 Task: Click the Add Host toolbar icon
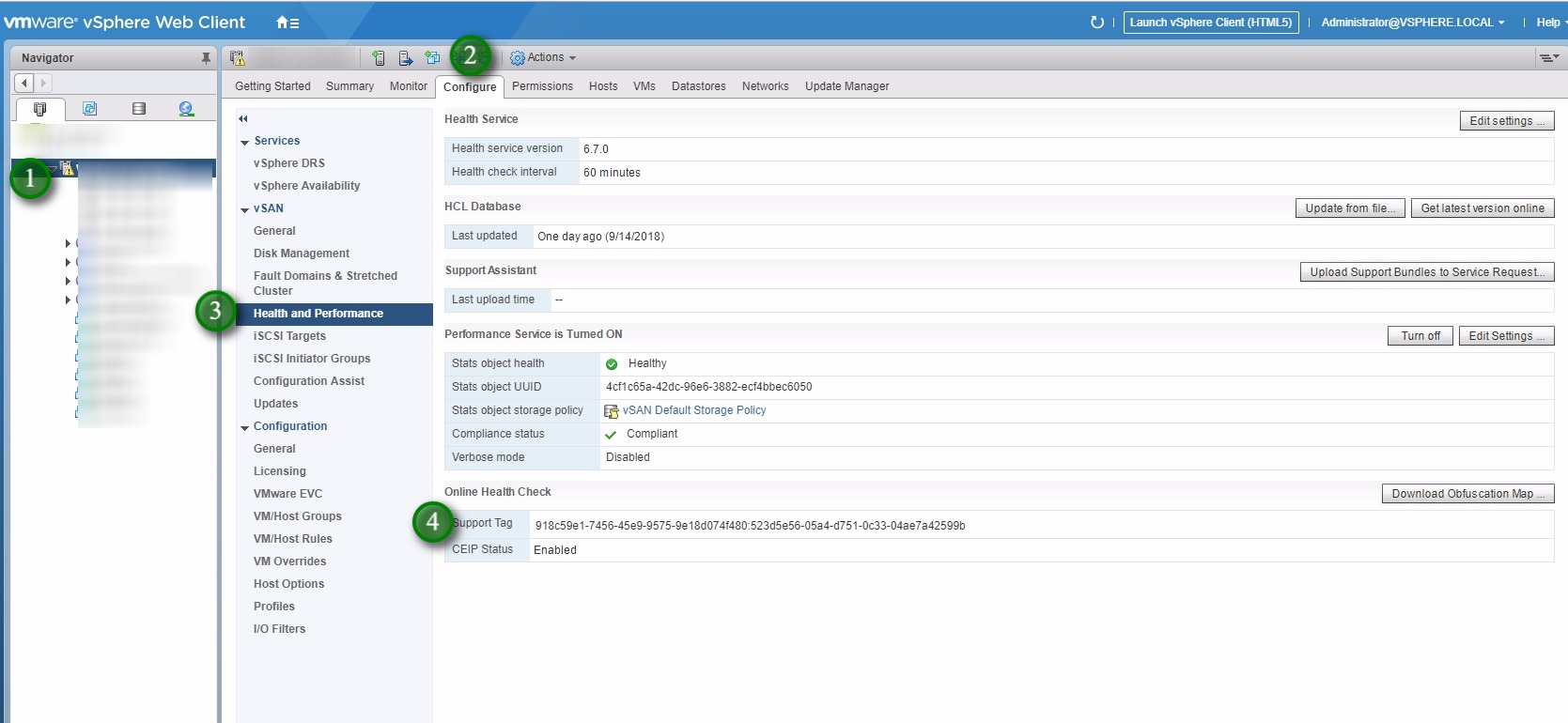tap(379, 58)
